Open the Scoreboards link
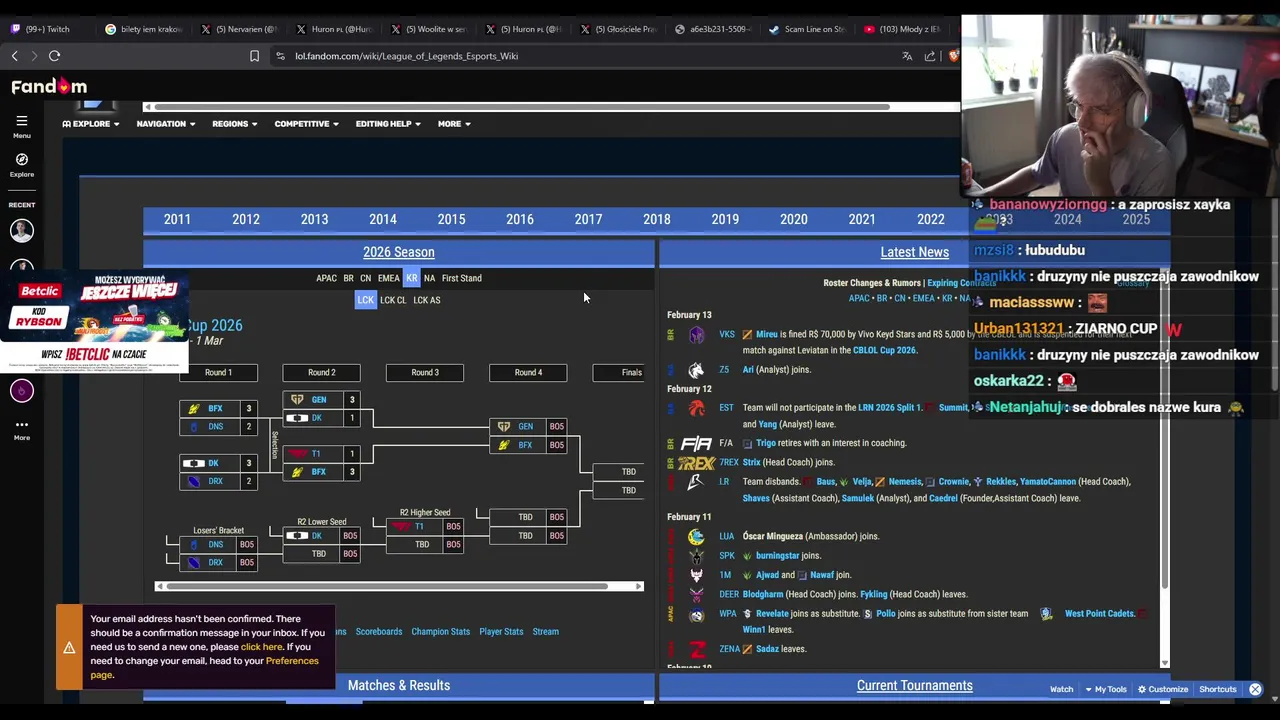The image size is (1280, 720). coord(379,632)
